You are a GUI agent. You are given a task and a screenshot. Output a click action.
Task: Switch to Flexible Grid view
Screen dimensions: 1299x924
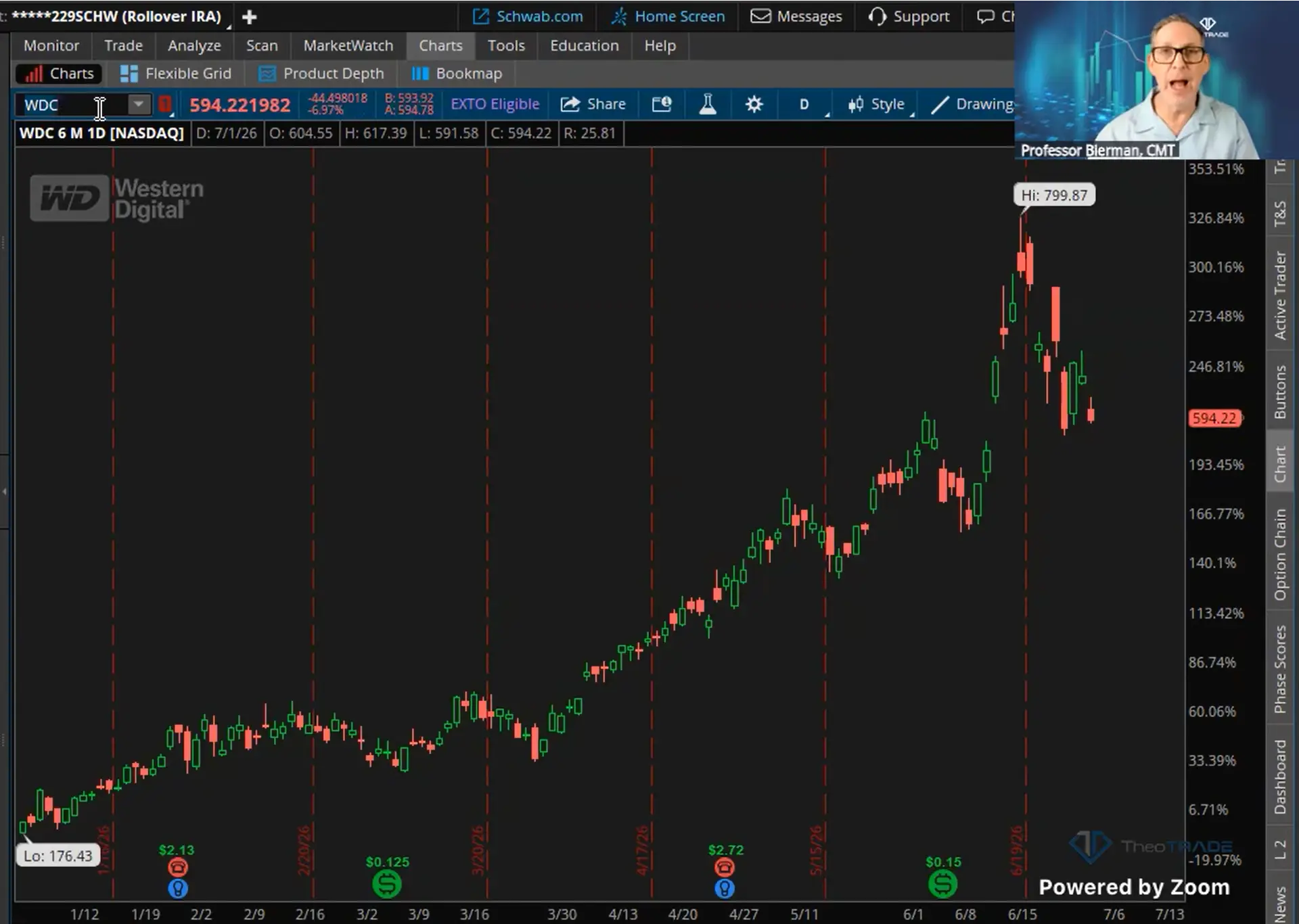point(175,73)
